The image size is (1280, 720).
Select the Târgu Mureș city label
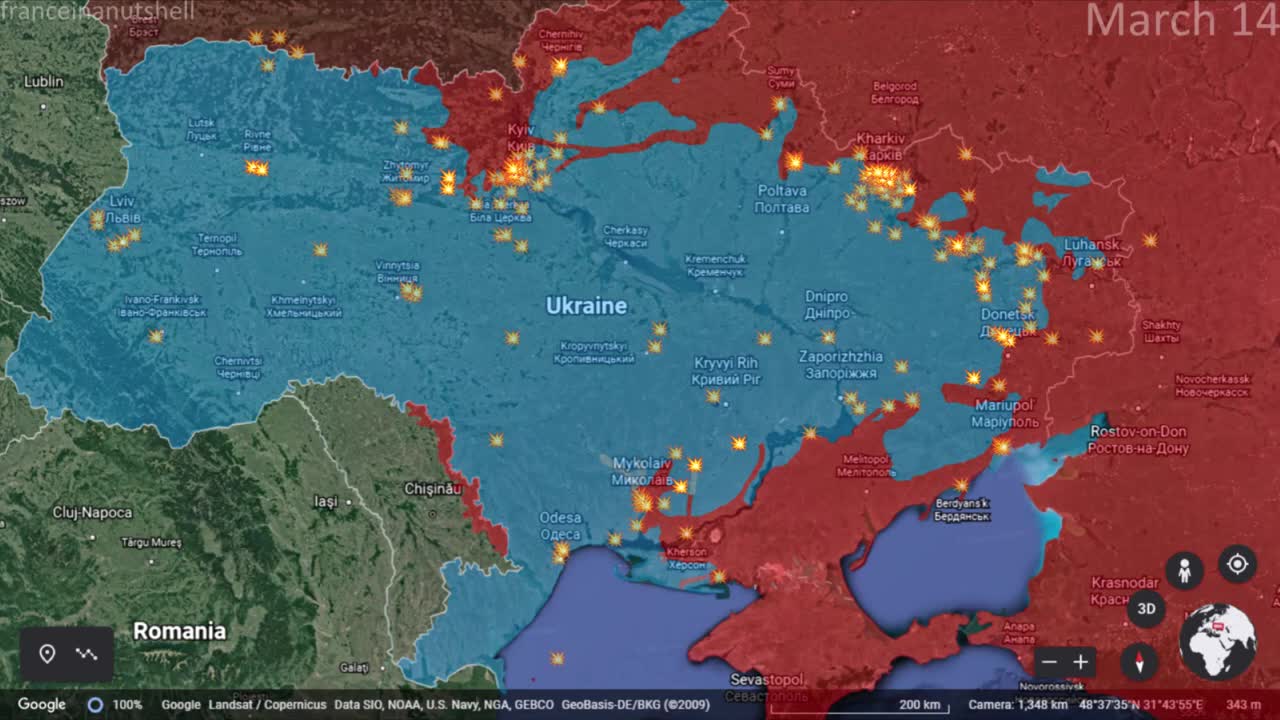pos(151,542)
